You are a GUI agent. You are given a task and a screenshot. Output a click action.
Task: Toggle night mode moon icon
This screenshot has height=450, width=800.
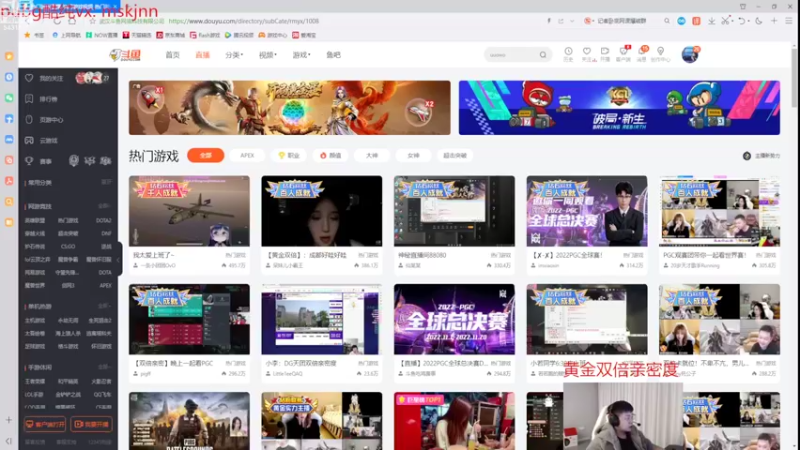pos(759,21)
